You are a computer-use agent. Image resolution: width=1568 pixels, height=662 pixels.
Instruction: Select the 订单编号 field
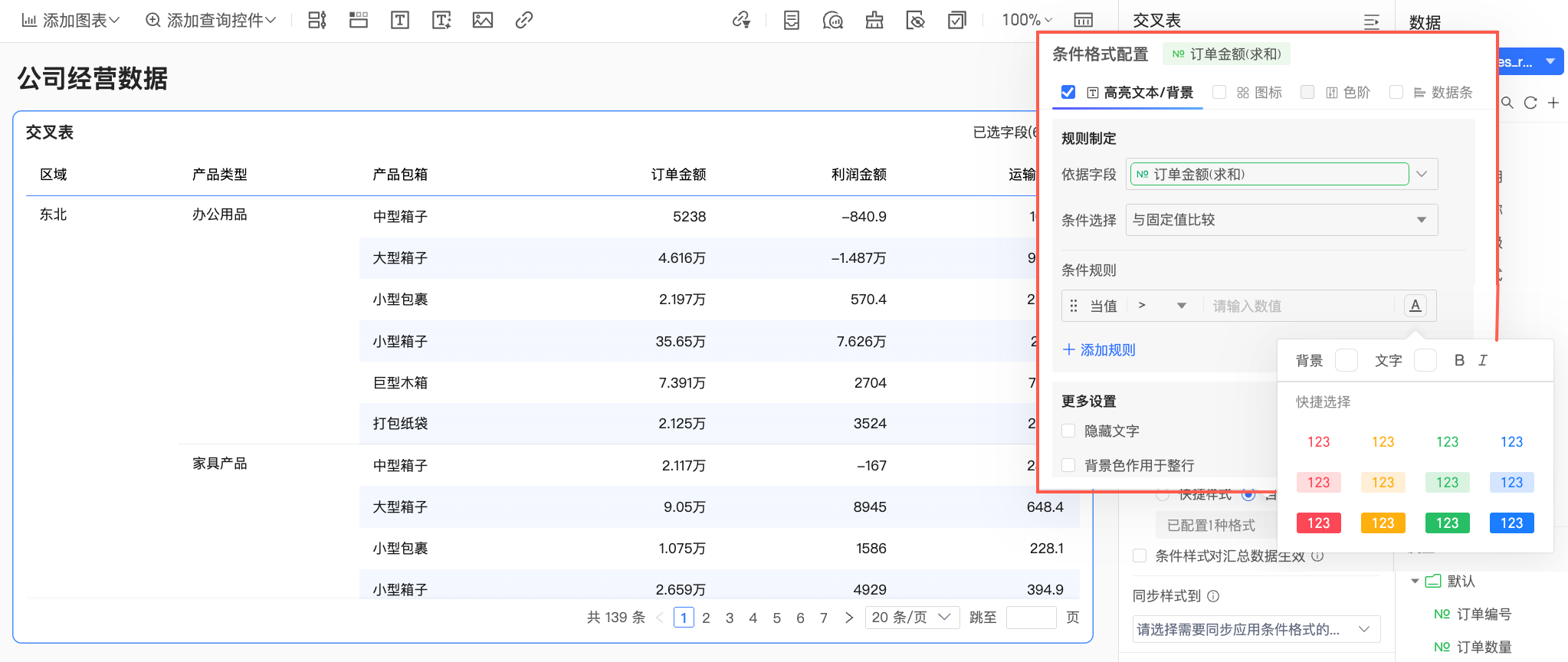[1473, 614]
